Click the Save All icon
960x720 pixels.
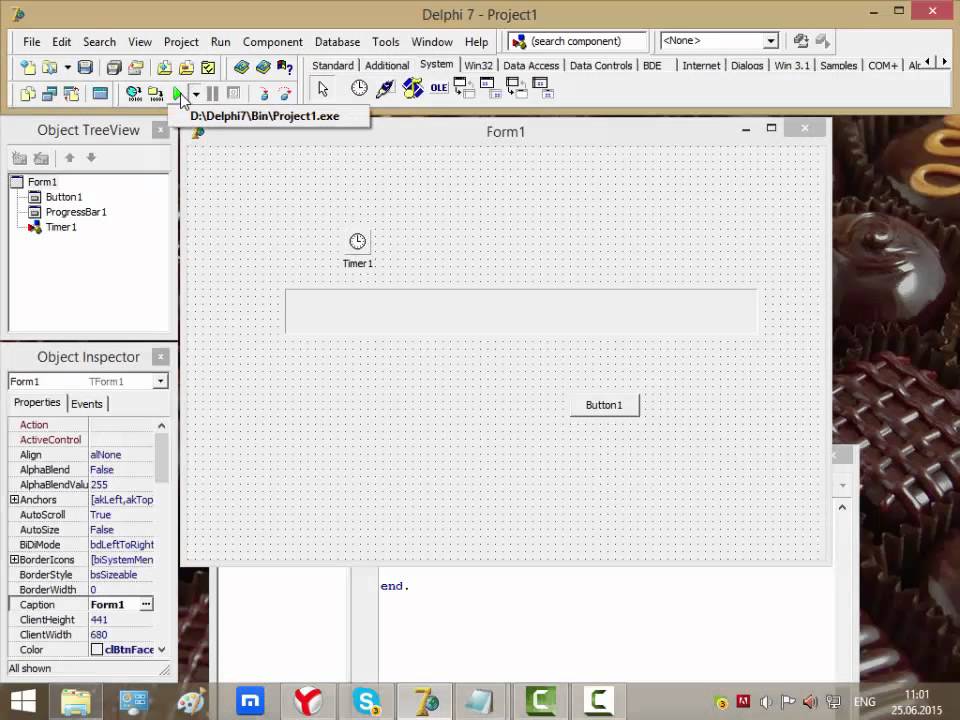(x=114, y=67)
